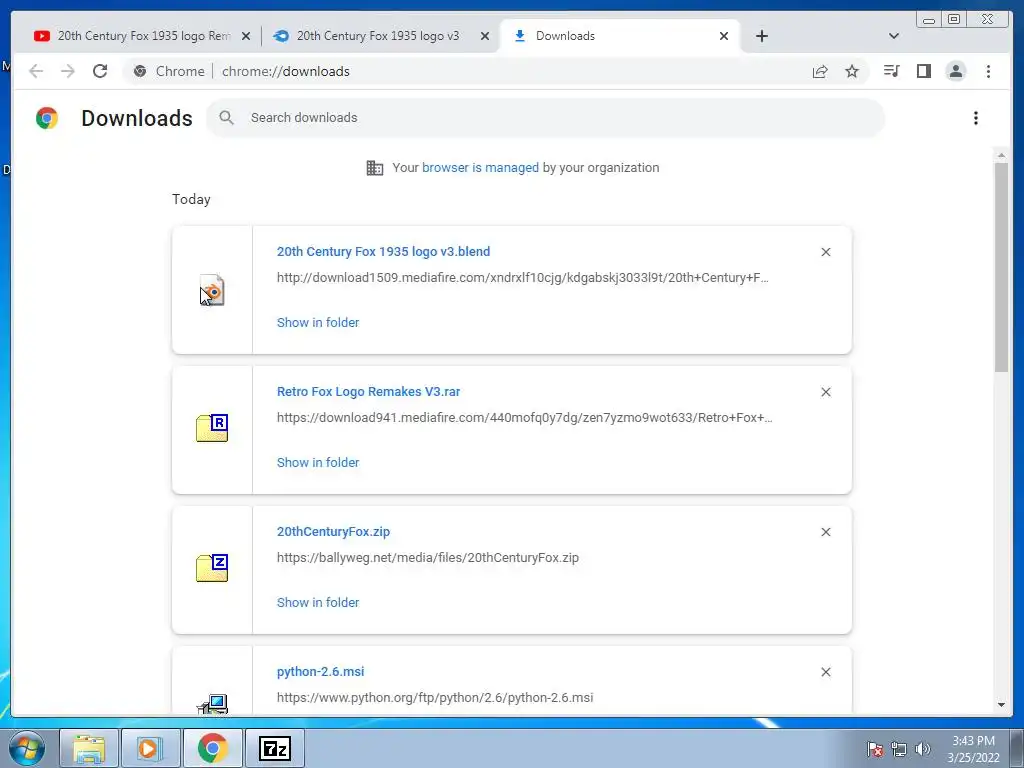The image size is (1024, 768).
Task: Click the Blender file icon for the .blend download
Action: click(x=212, y=290)
